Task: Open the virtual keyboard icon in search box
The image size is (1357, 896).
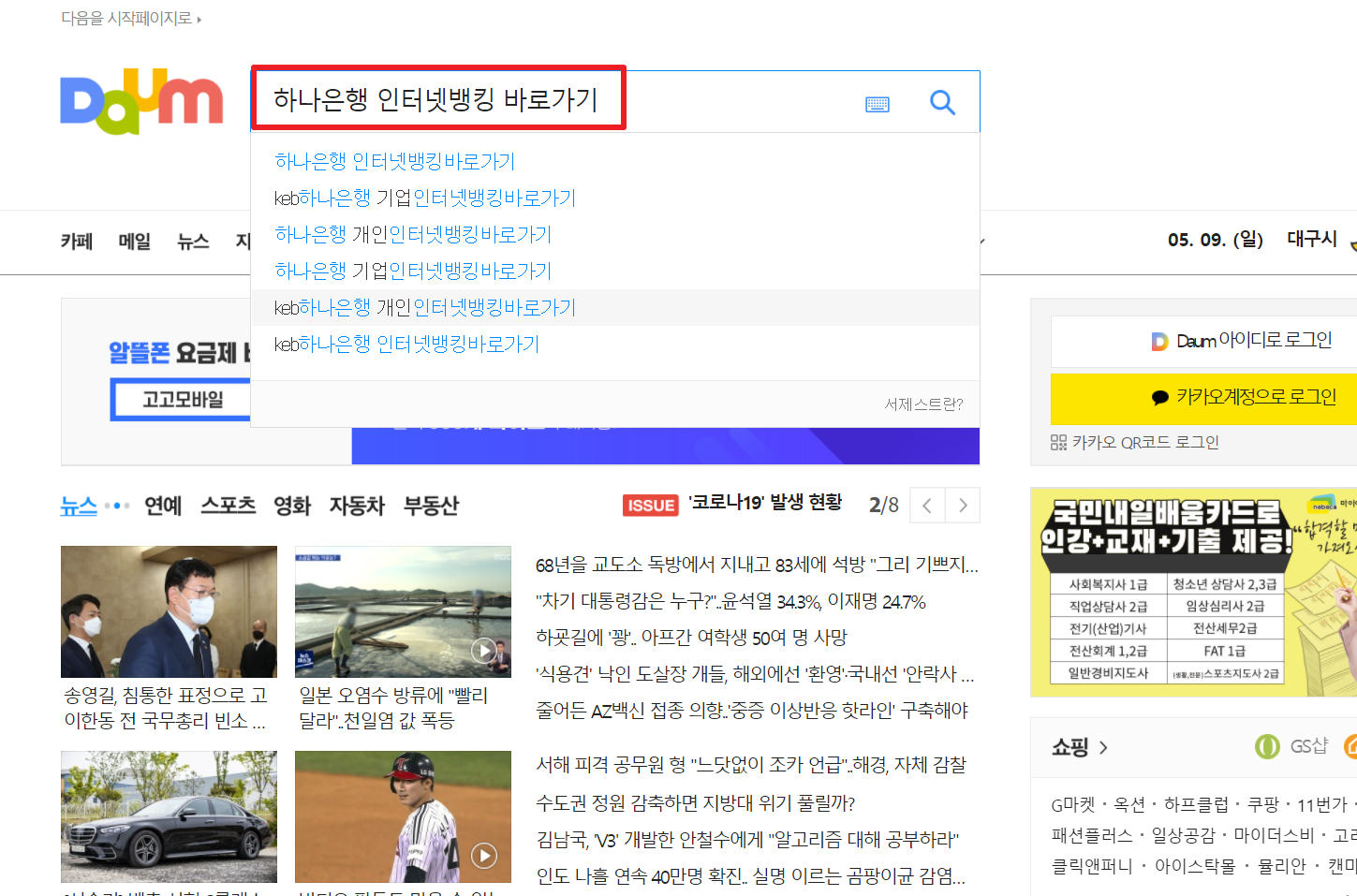Action: (x=878, y=104)
